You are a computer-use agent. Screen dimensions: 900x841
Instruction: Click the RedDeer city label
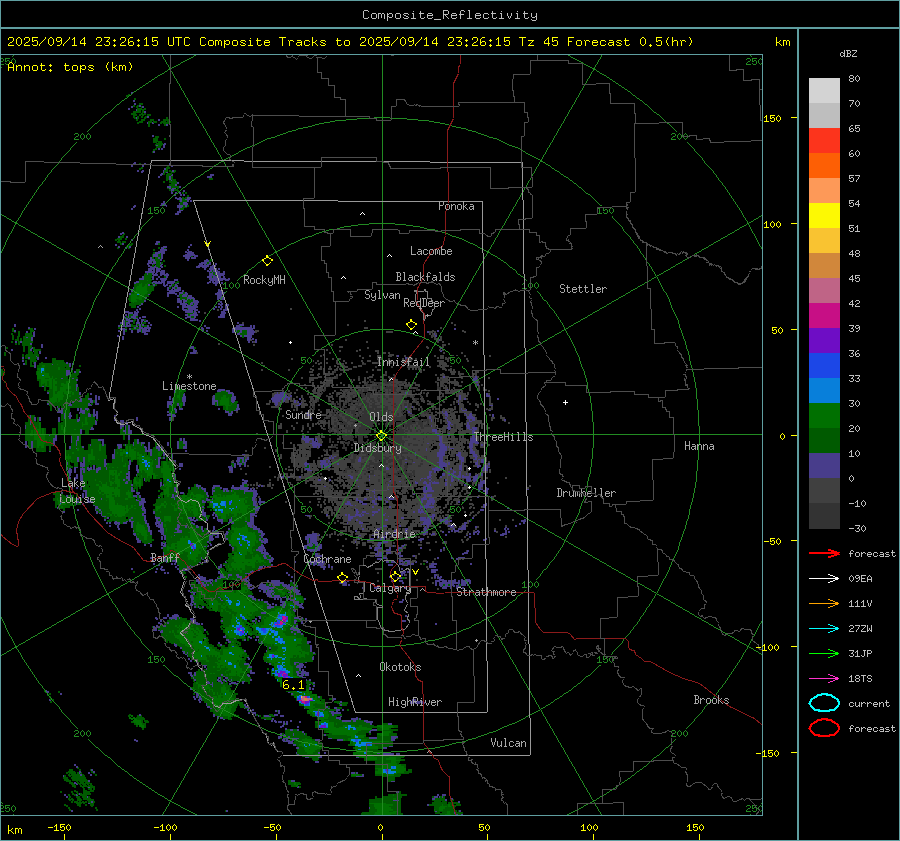point(424,303)
